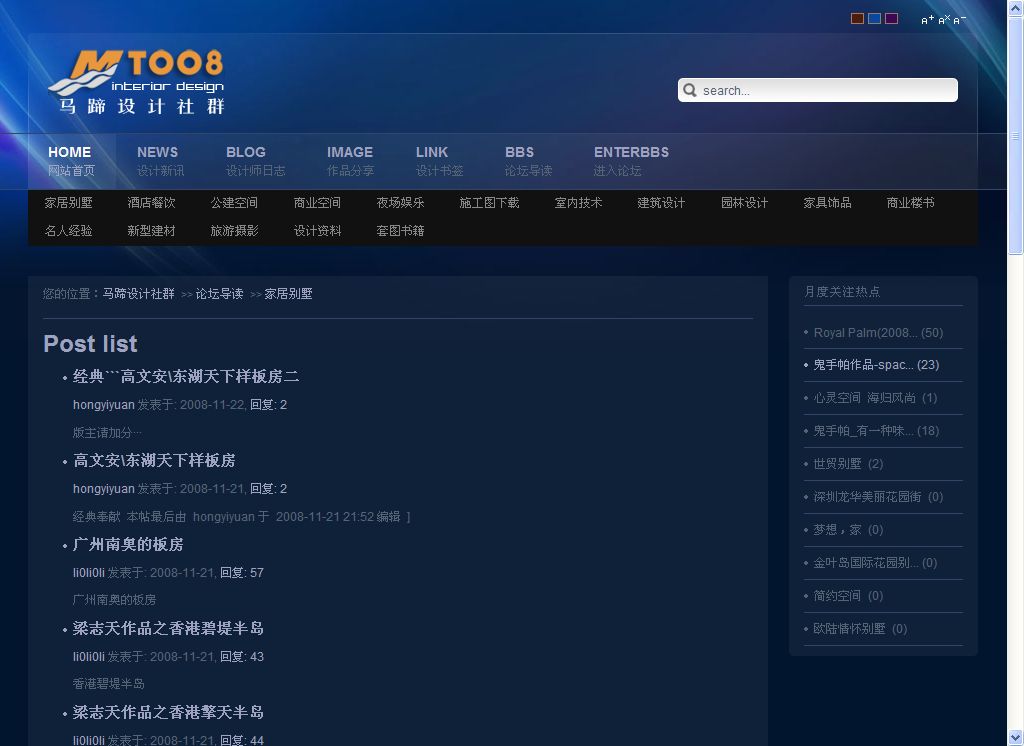Open the BBS 论坛导读 tab
This screenshot has height=746, width=1024.
(x=528, y=161)
